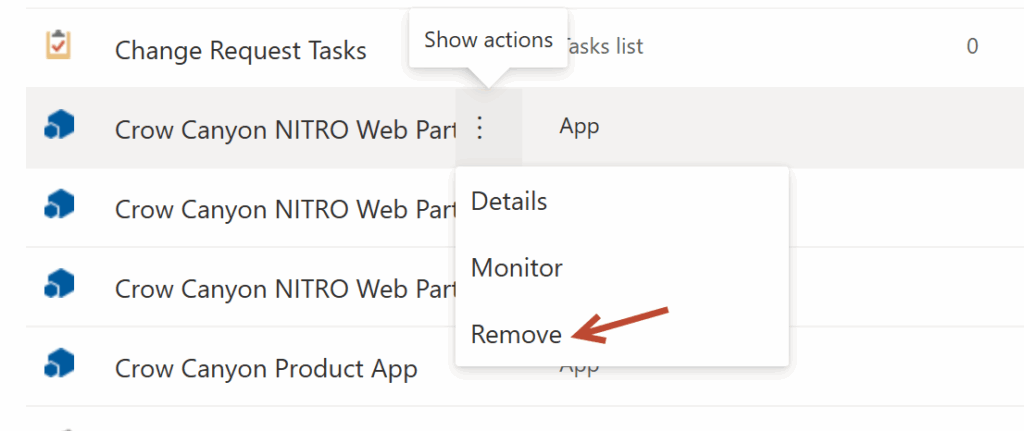Screen dimensions: 1024x431
Task: Open the second Crow Canyon NITRO Web Part
Action: (x=285, y=210)
